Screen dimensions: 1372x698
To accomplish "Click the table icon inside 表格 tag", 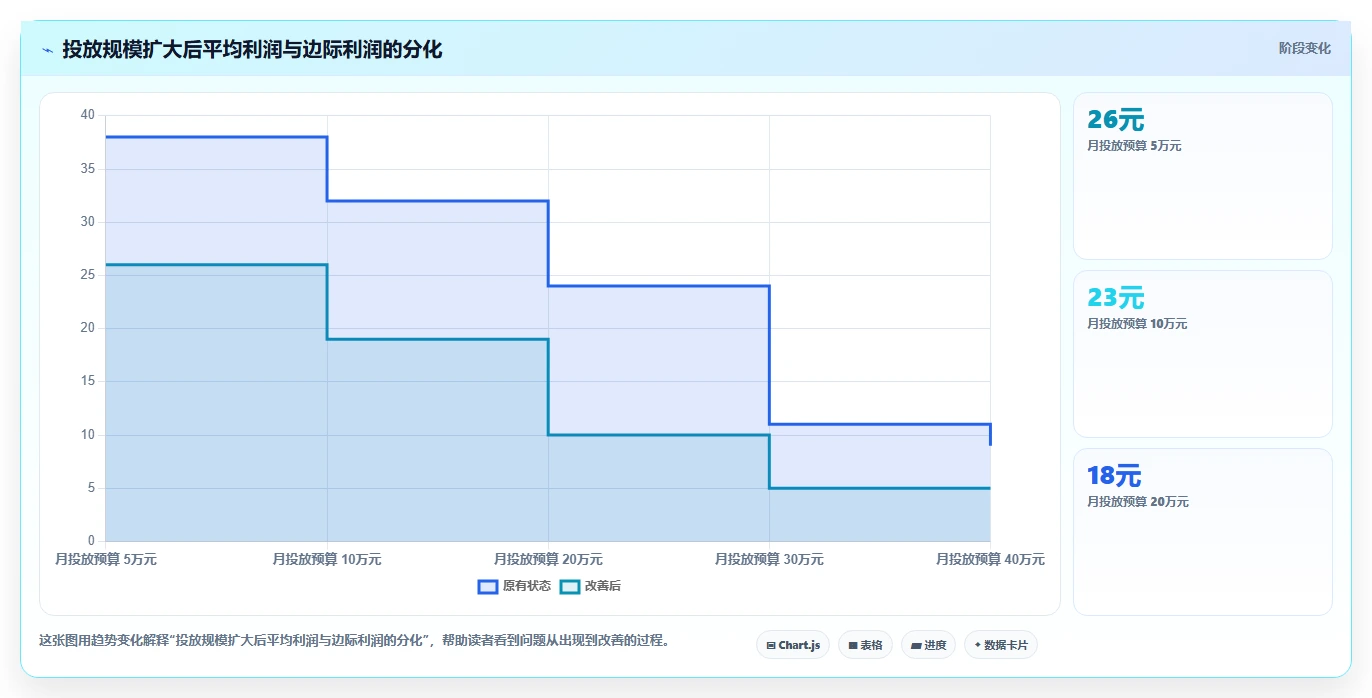I will tap(853, 646).
